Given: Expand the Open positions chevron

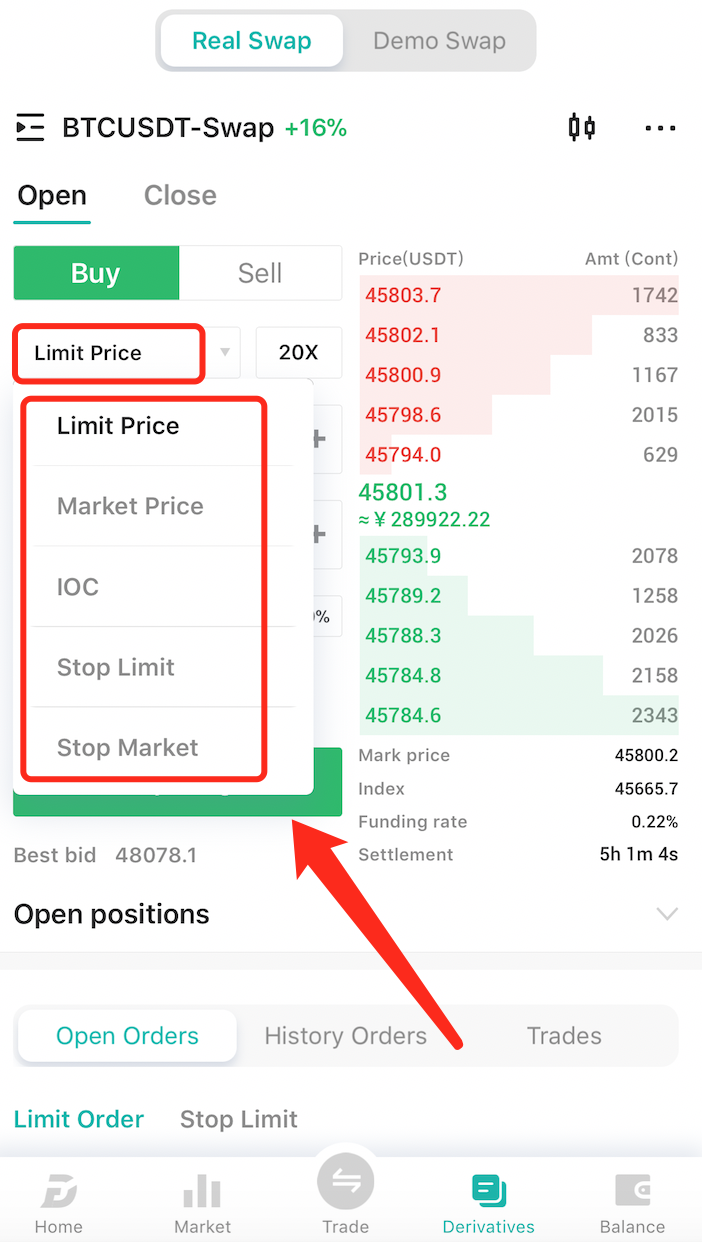Looking at the screenshot, I should click(x=667, y=914).
